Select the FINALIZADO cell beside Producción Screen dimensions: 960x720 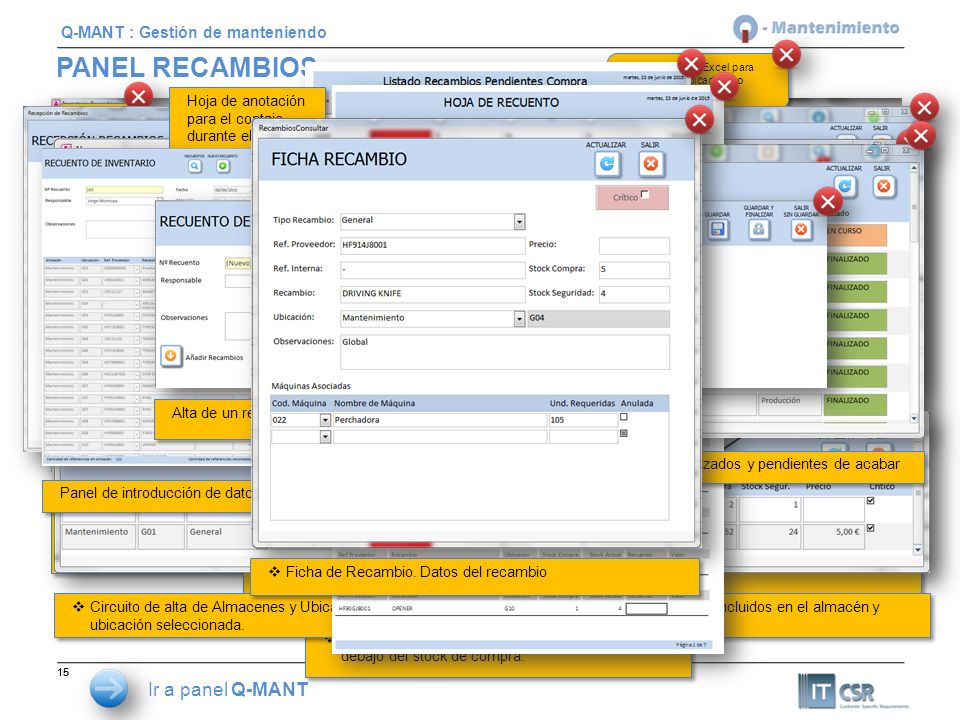(855, 403)
